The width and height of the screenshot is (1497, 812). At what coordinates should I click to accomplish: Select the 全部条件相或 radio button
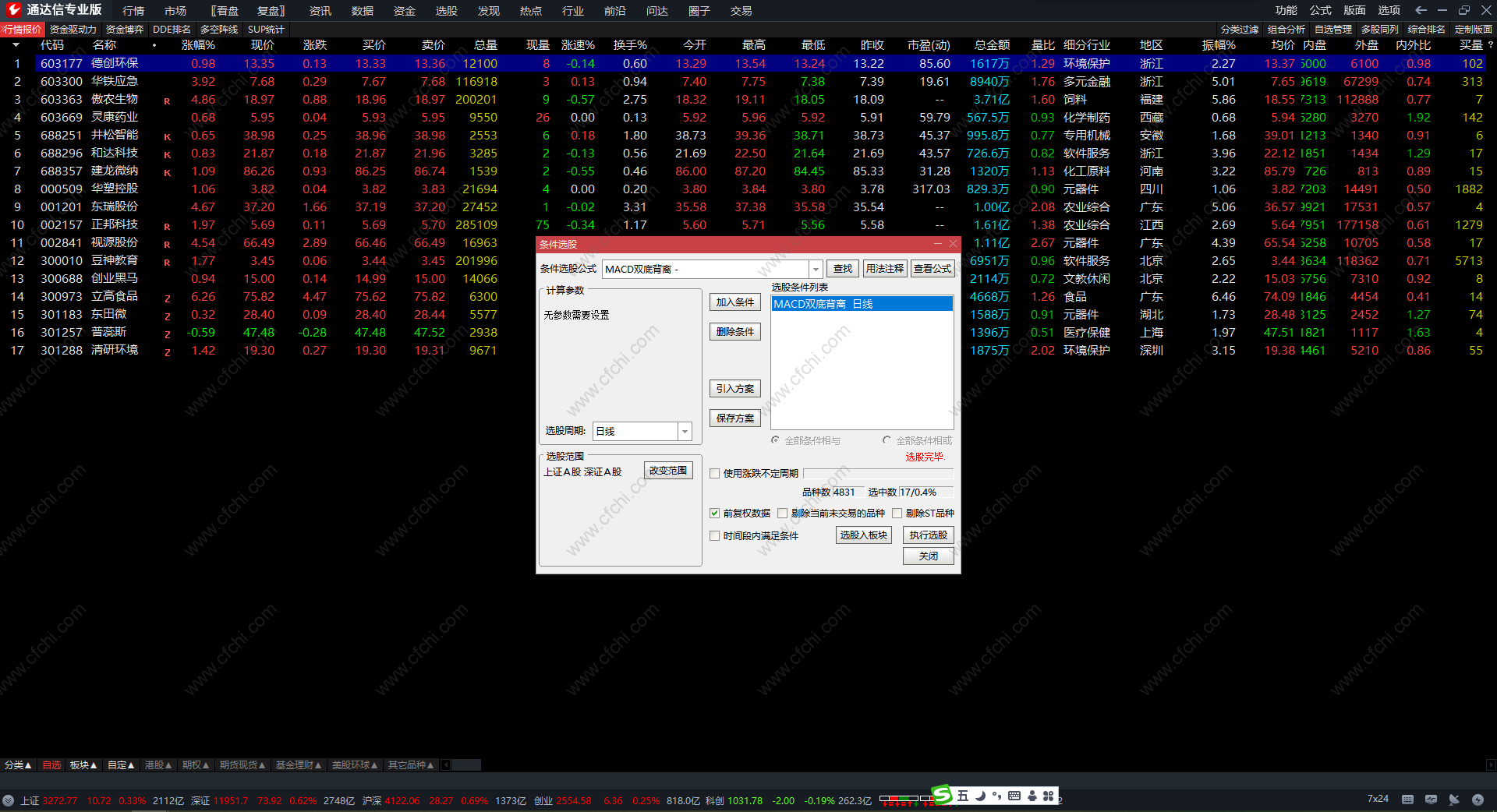[x=887, y=441]
